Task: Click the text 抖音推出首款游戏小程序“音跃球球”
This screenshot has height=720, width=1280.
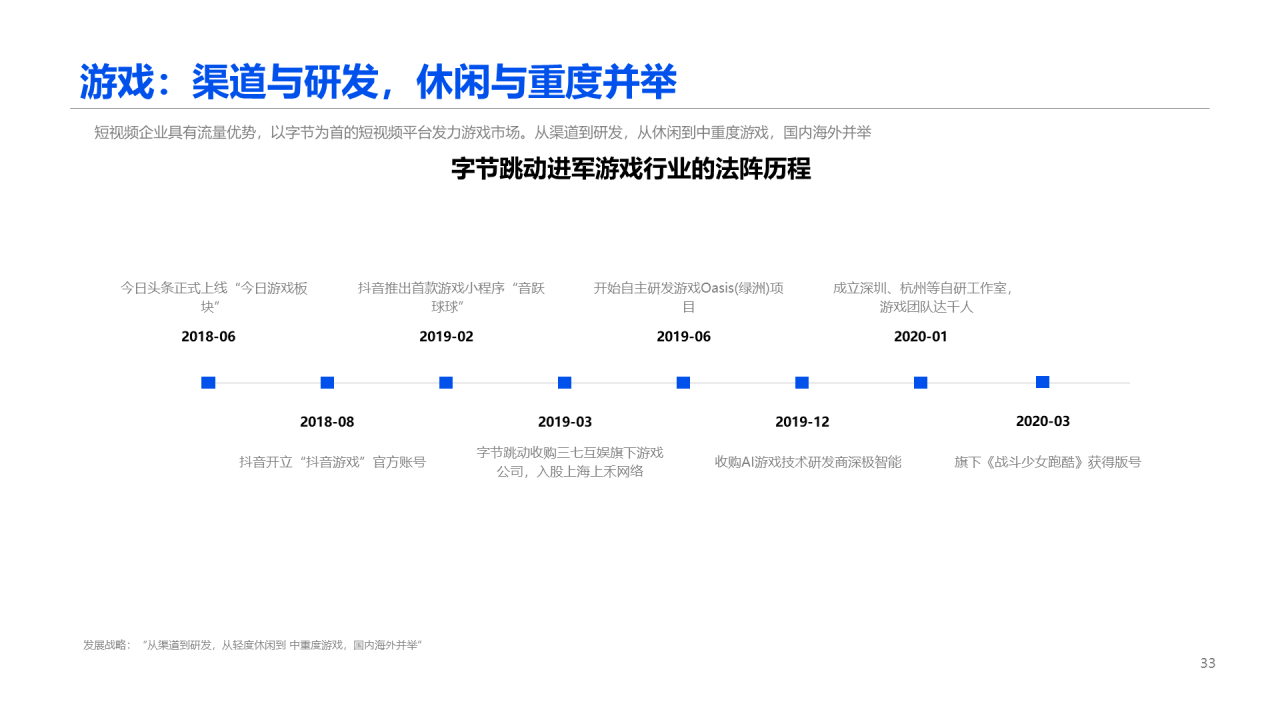Action: 451,297
